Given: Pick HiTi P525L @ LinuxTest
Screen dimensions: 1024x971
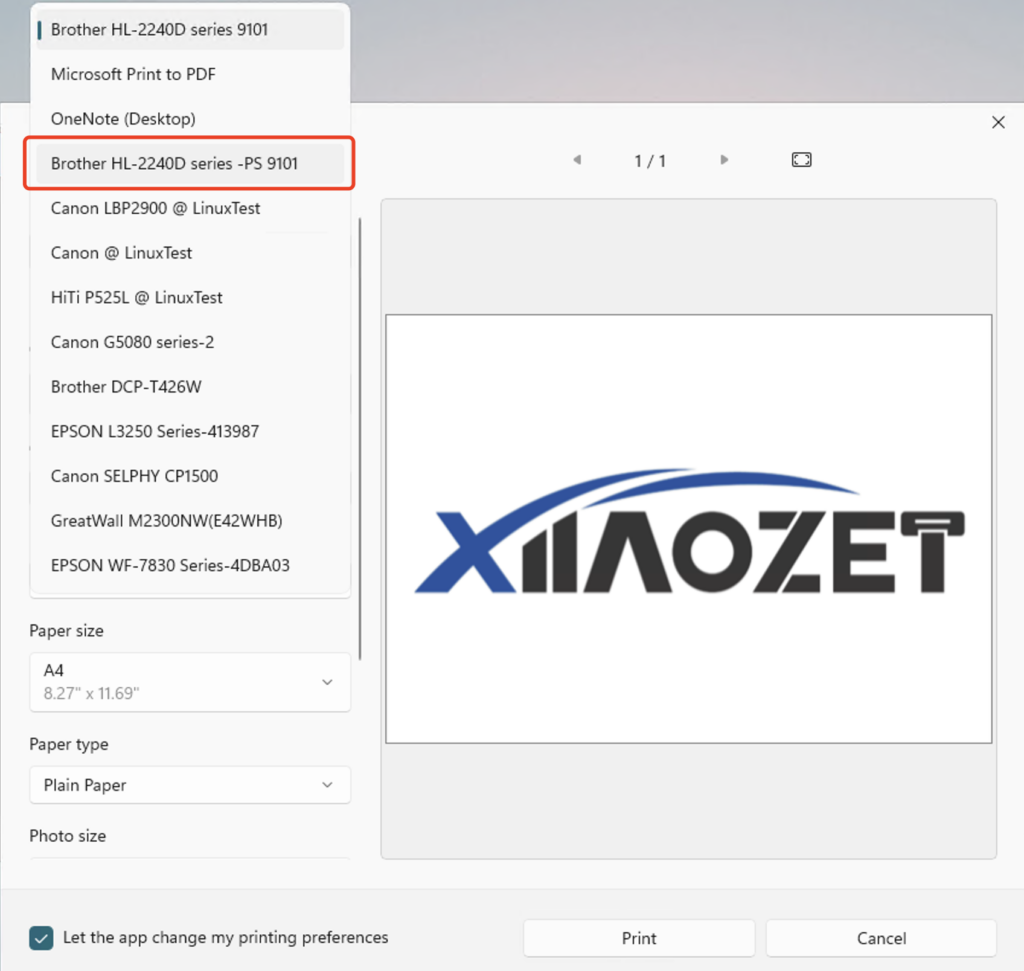Looking at the screenshot, I should click(190, 298).
